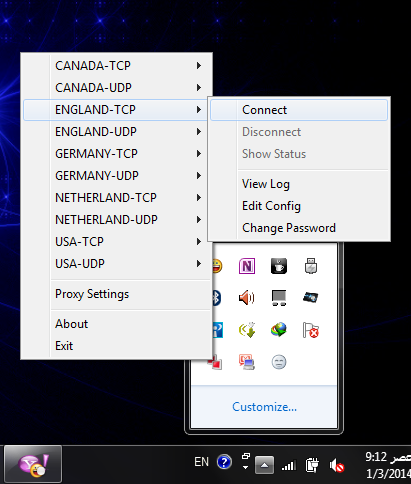Viewport: 411px width, 484px height.
Task: Click the Customize... link
Action: click(264, 407)
